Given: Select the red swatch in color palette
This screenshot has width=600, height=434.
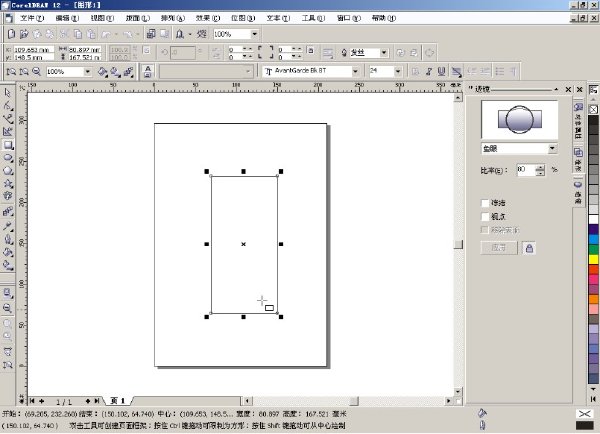Looking at the screenshot, I should point(593,269).
